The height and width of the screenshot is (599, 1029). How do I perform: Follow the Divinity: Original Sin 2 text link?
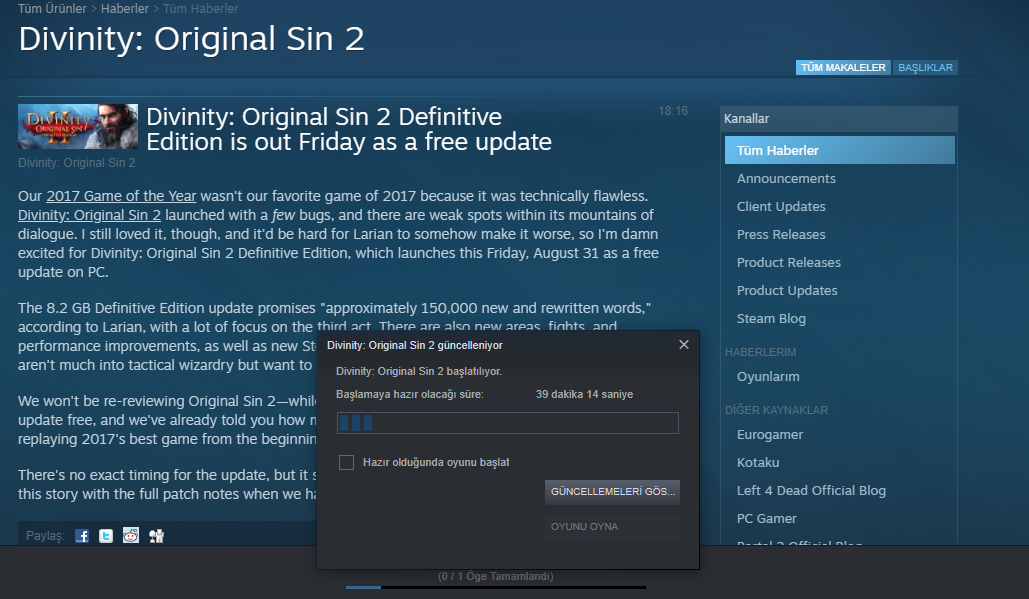coord(89,215)
